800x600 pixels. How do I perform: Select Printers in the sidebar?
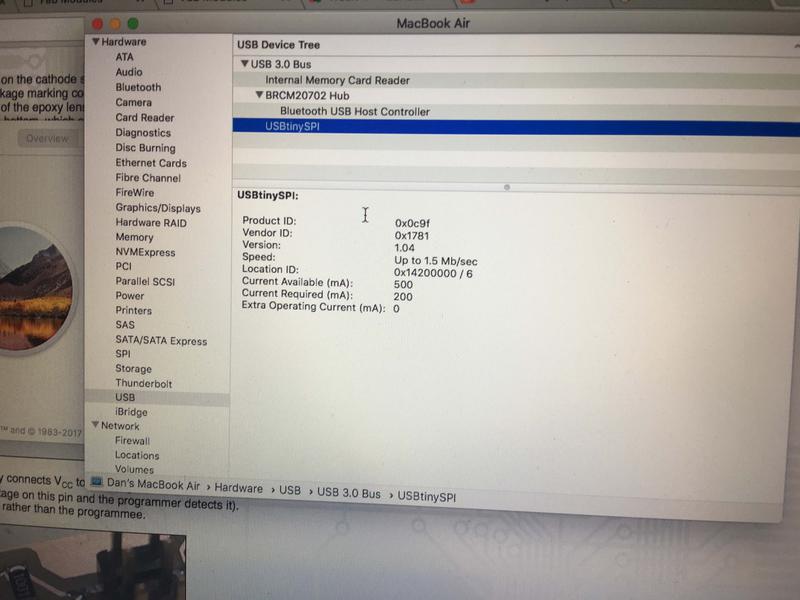[x=133, y=310]
